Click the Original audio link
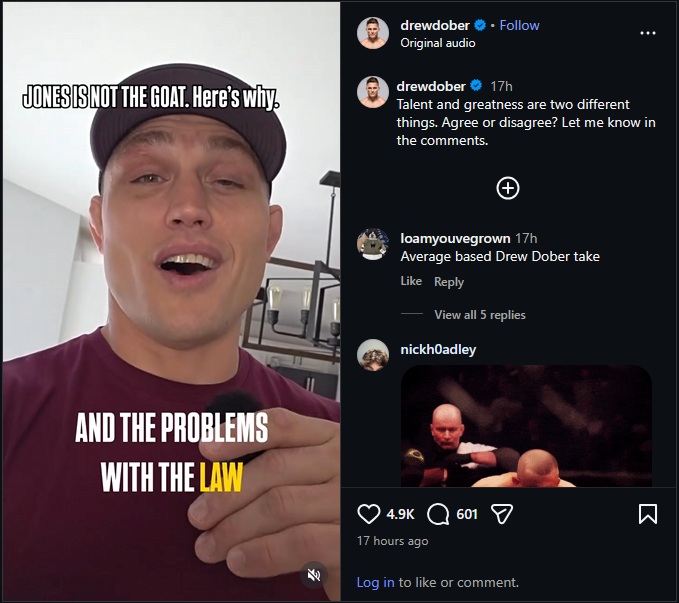 click(x=437, y=43)
